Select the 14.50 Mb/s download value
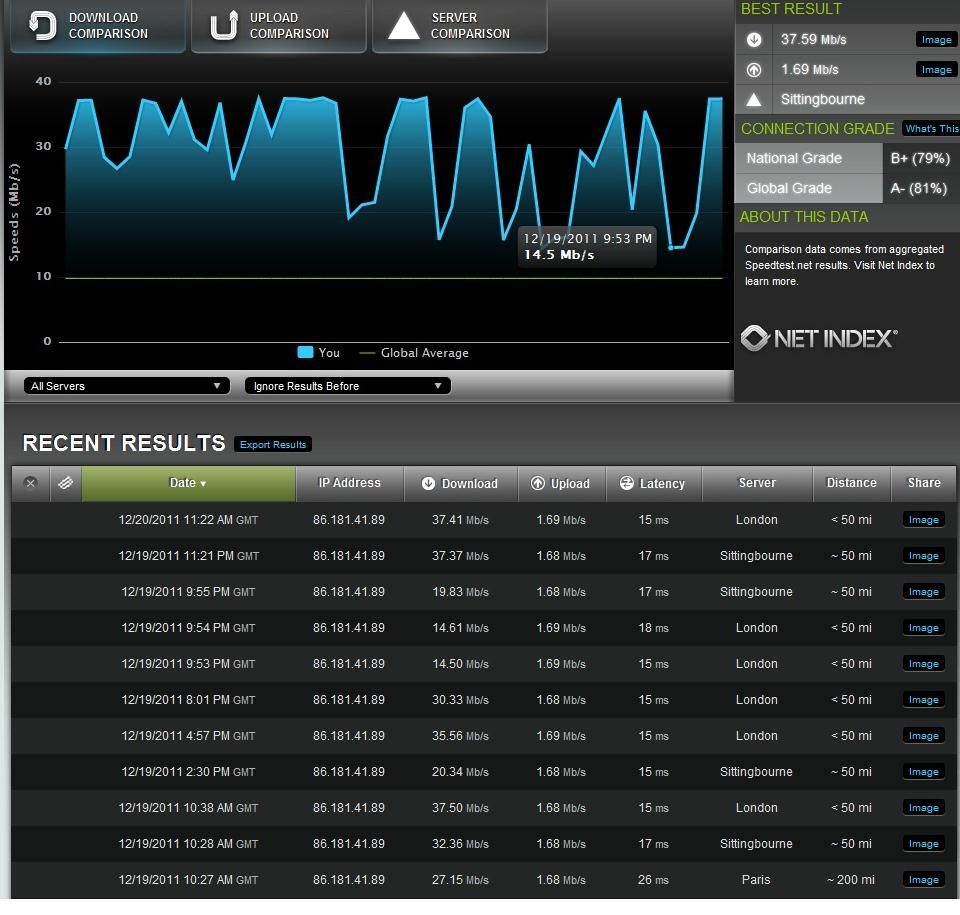This screenshot has height=915, width=960. point(460,664)
